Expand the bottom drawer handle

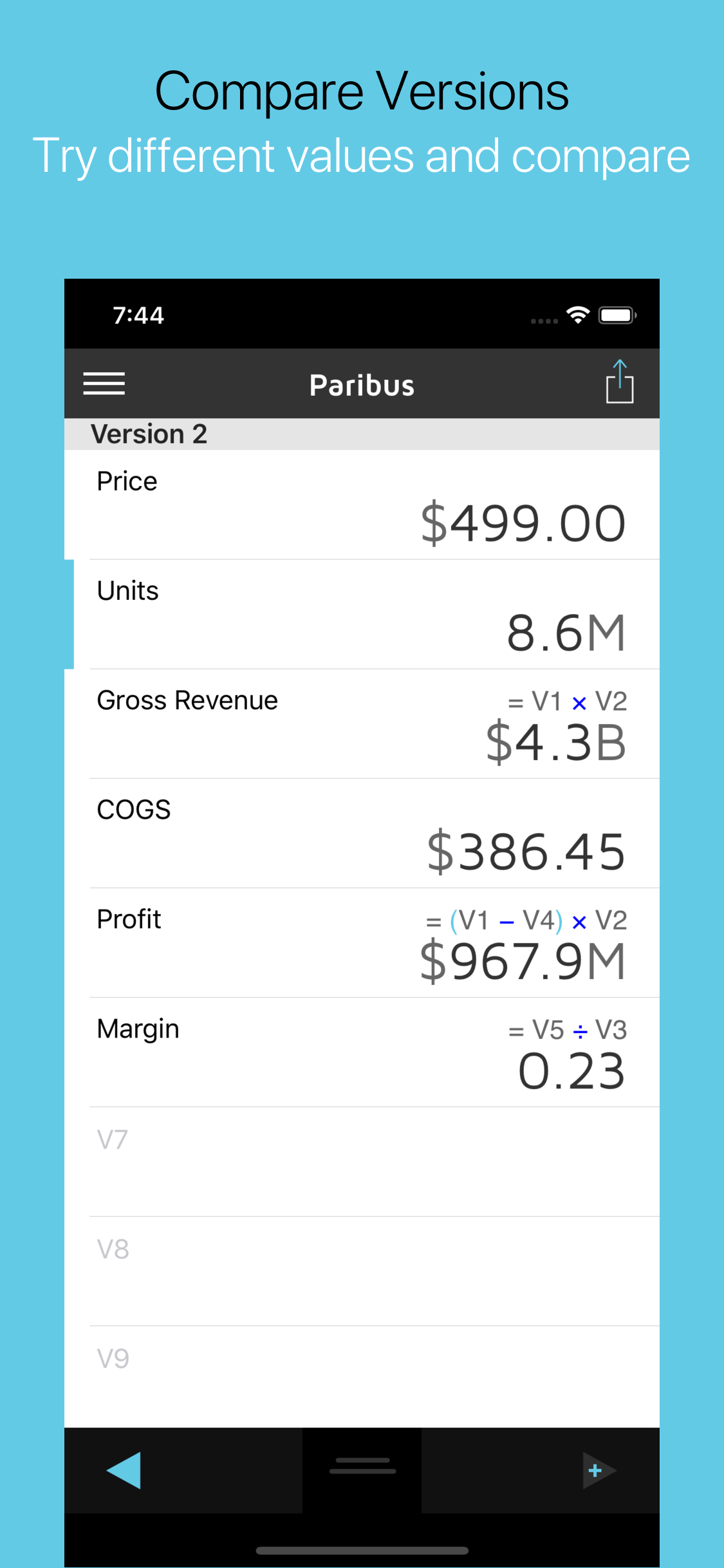[x=362, y=1466]
